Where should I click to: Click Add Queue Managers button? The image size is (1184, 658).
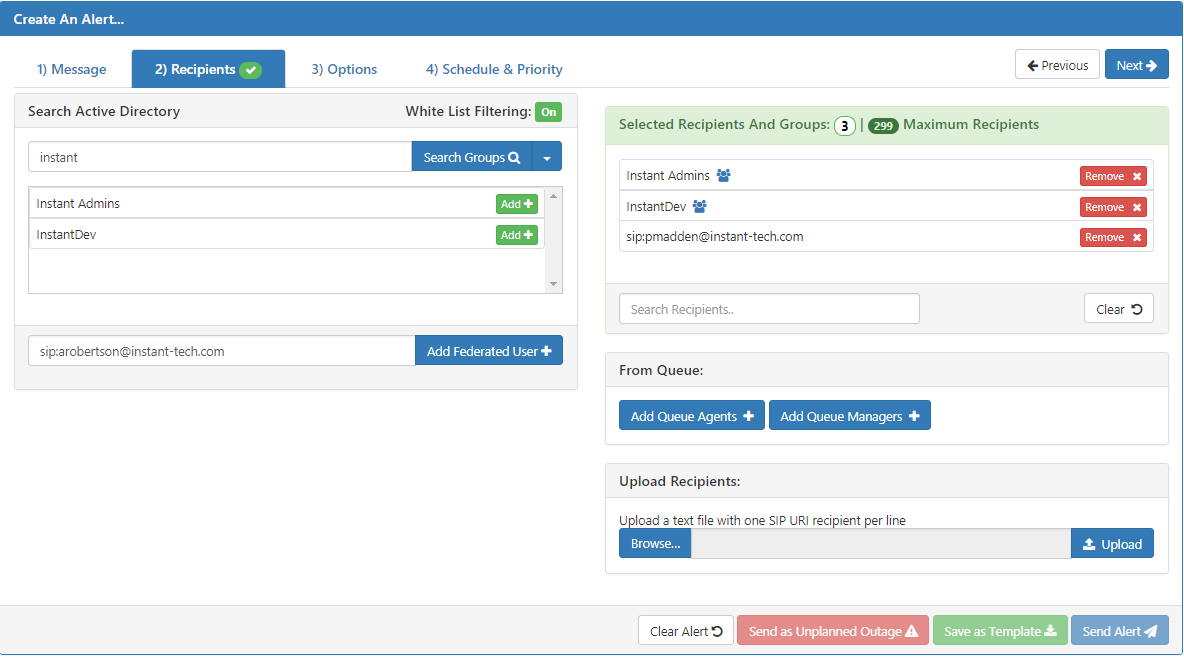tap(849, 415)
